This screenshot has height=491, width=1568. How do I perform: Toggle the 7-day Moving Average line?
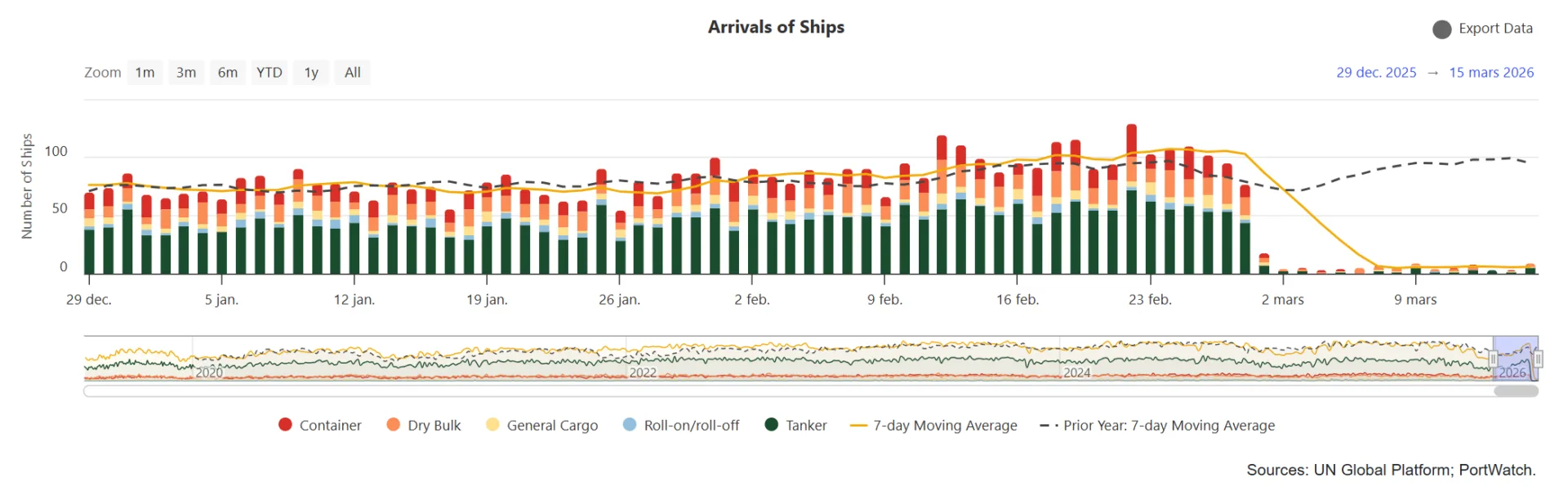pos(858,426)
